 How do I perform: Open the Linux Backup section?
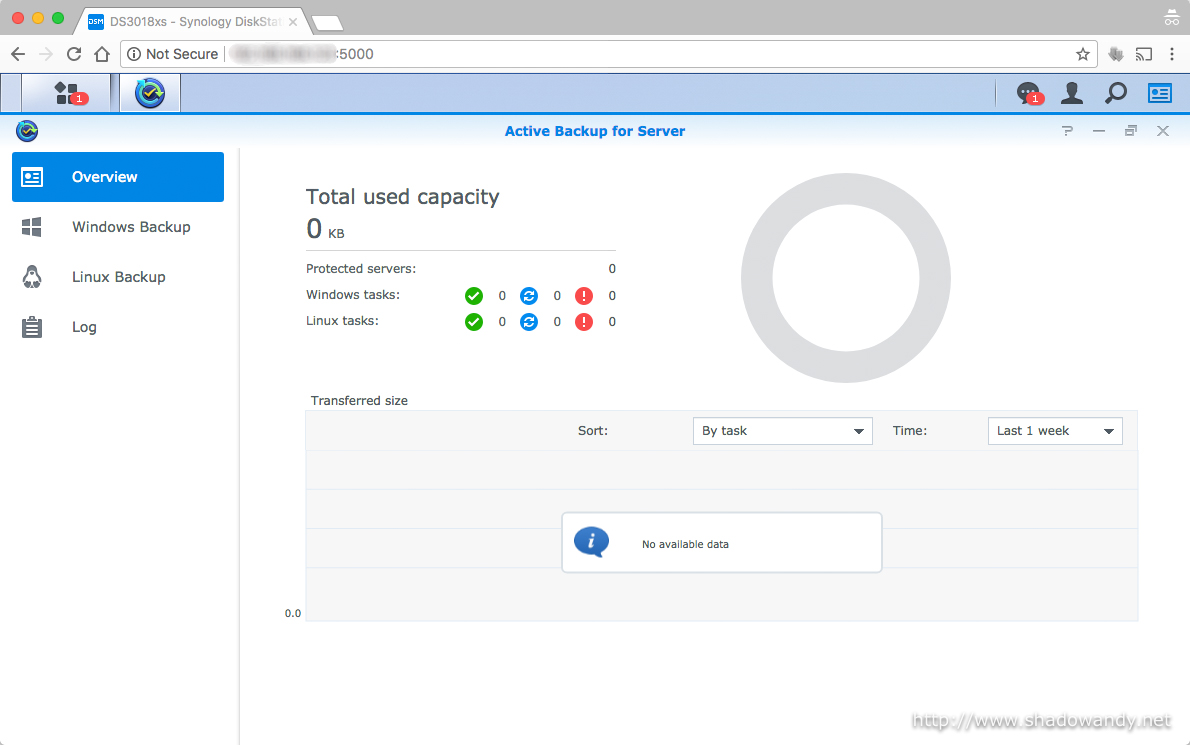pos(118,277)
